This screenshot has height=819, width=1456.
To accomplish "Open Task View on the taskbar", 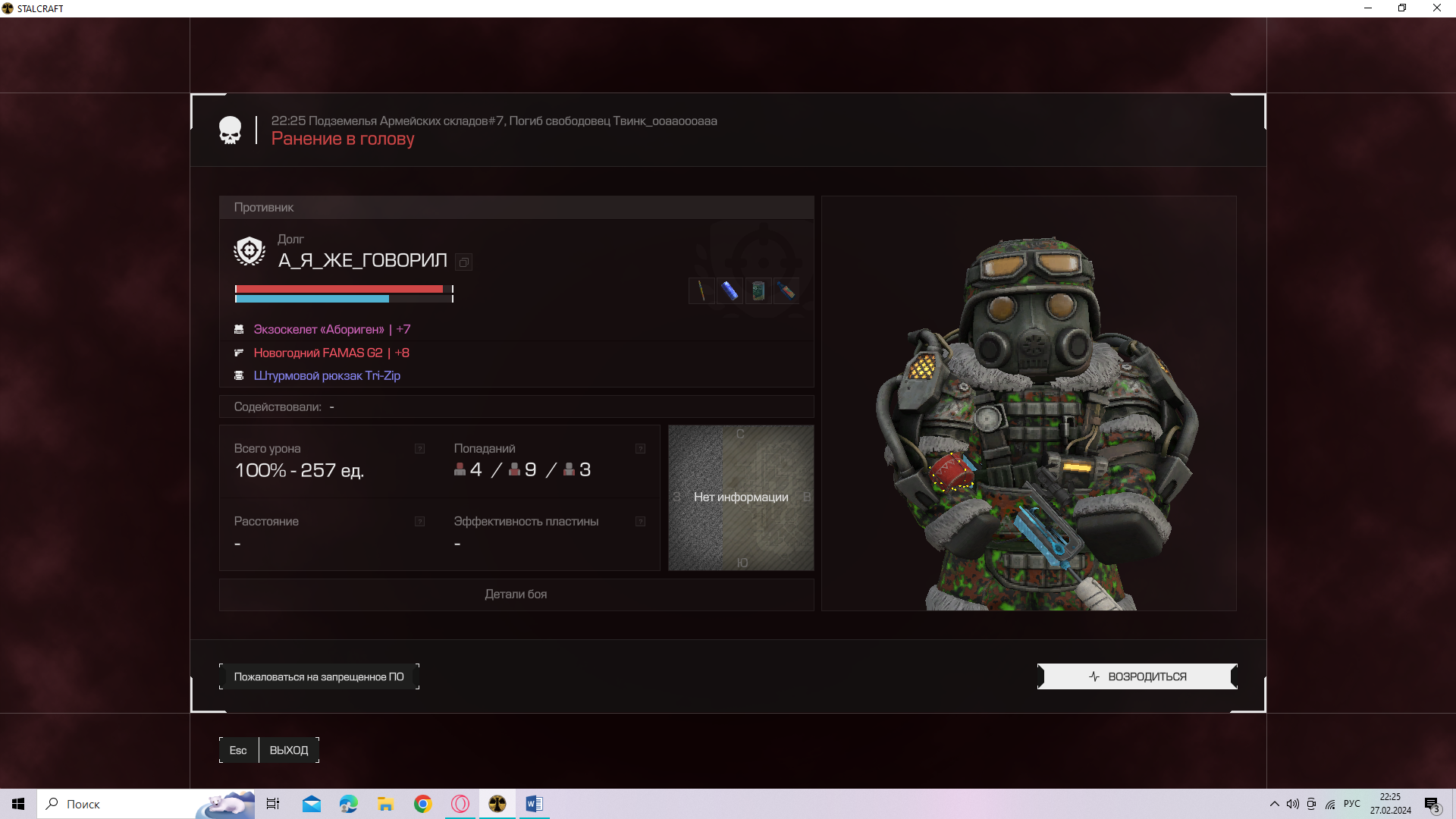I will (x=273, y=804).
